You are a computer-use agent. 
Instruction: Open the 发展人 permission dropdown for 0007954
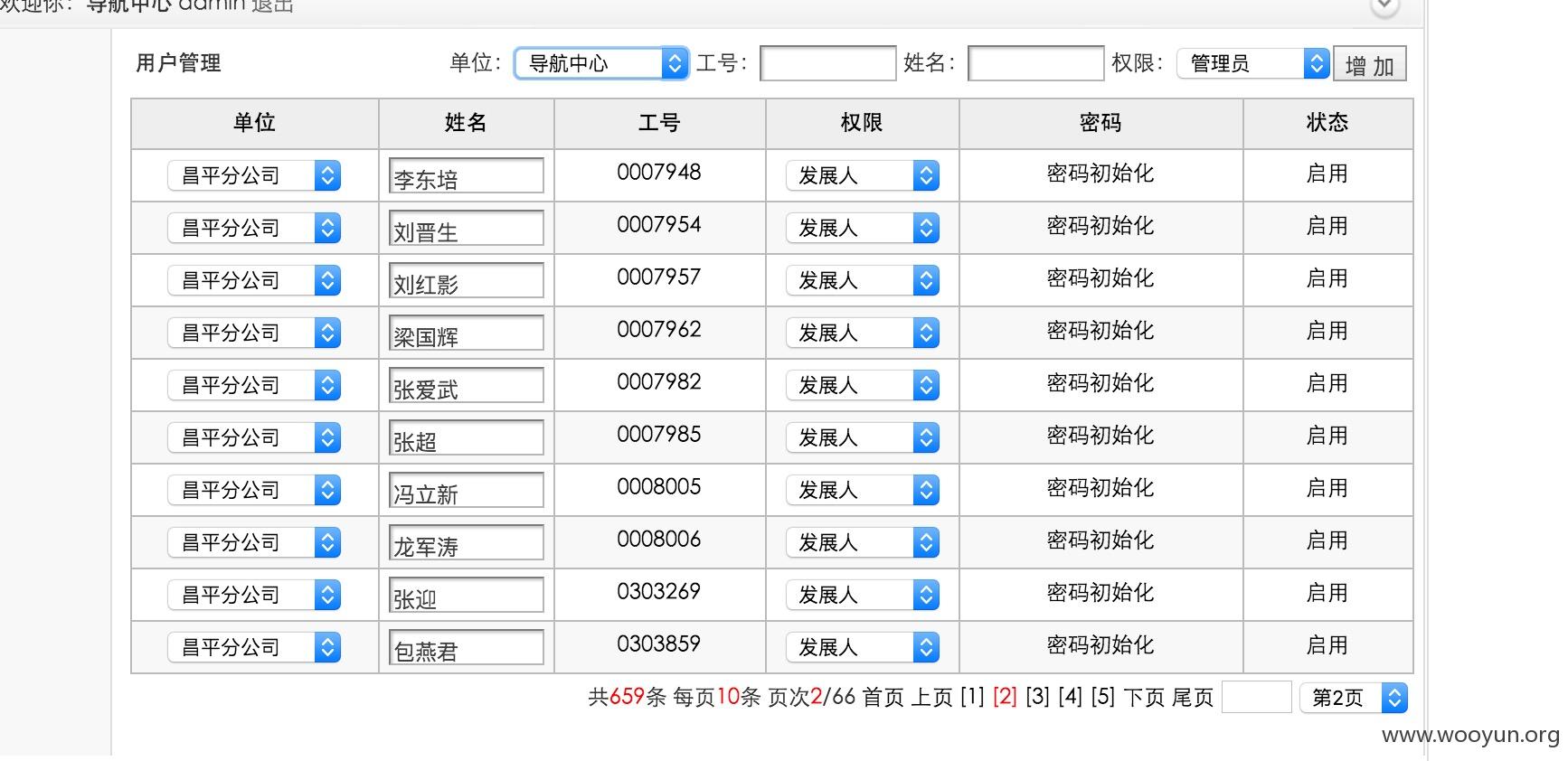[x=863, y=228]
